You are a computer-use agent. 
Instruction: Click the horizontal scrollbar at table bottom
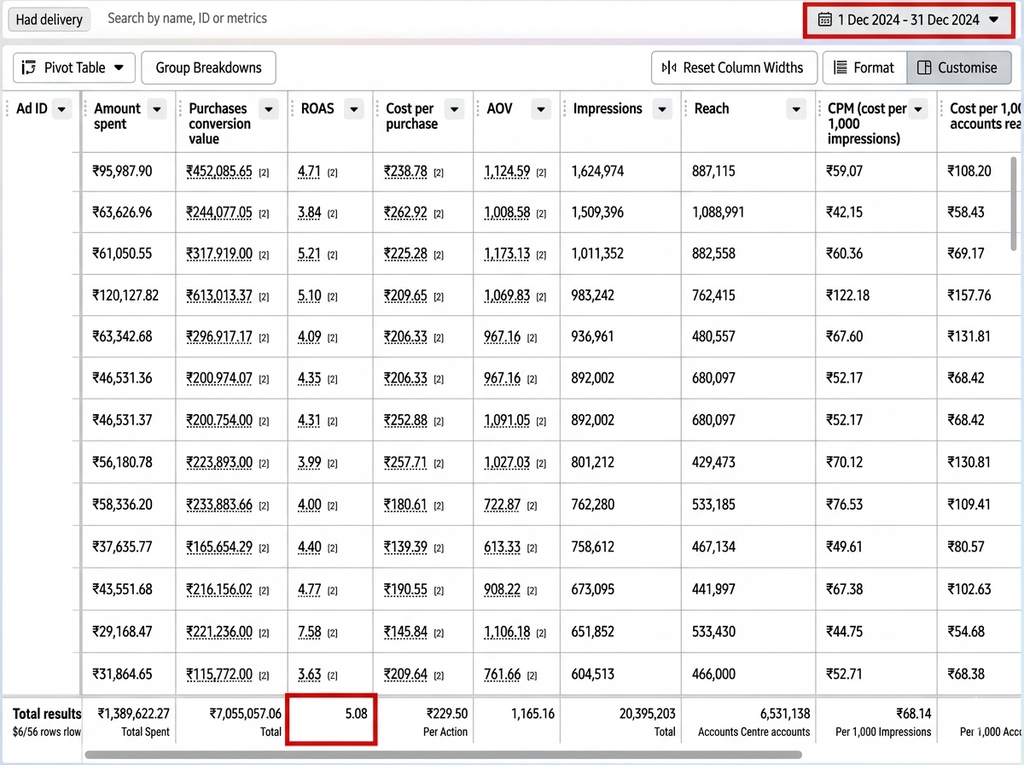pos(443,755)
